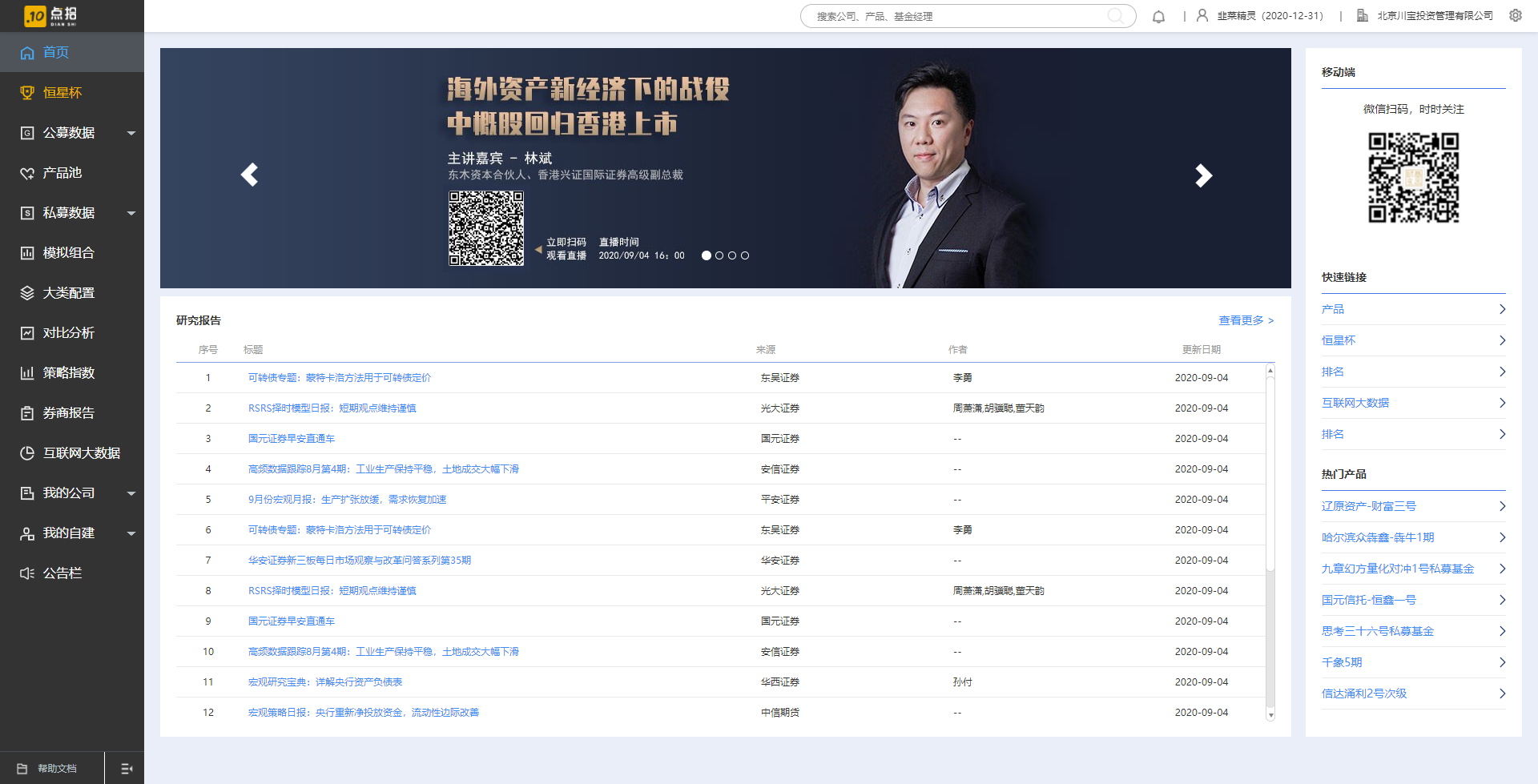1538x784 pixels.
Task: Expand the 公募数据 submenu arrow
Action: coord(131,133)
